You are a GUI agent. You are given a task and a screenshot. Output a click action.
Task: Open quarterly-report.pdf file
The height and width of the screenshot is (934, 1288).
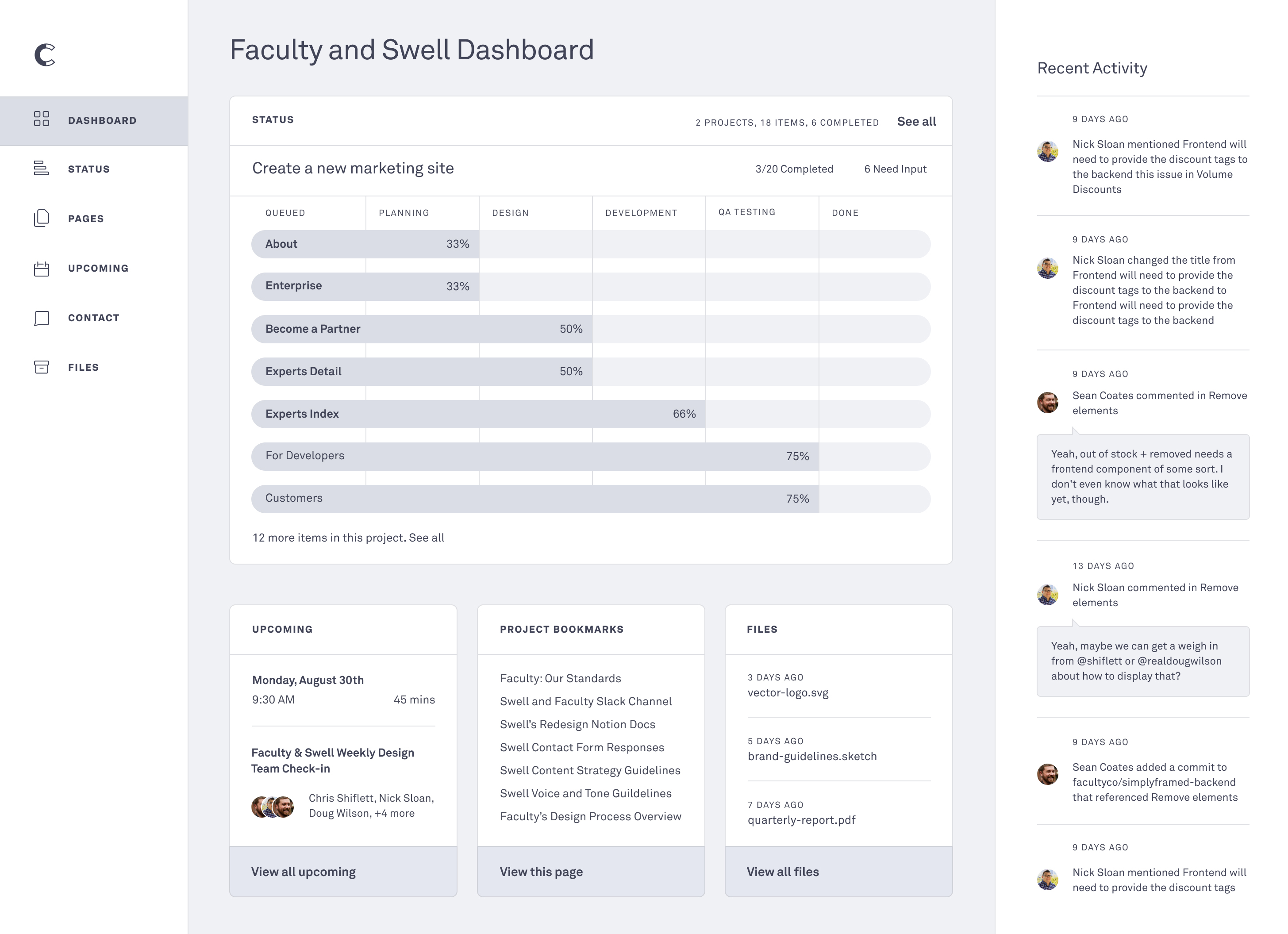click(x=801, y=820)
